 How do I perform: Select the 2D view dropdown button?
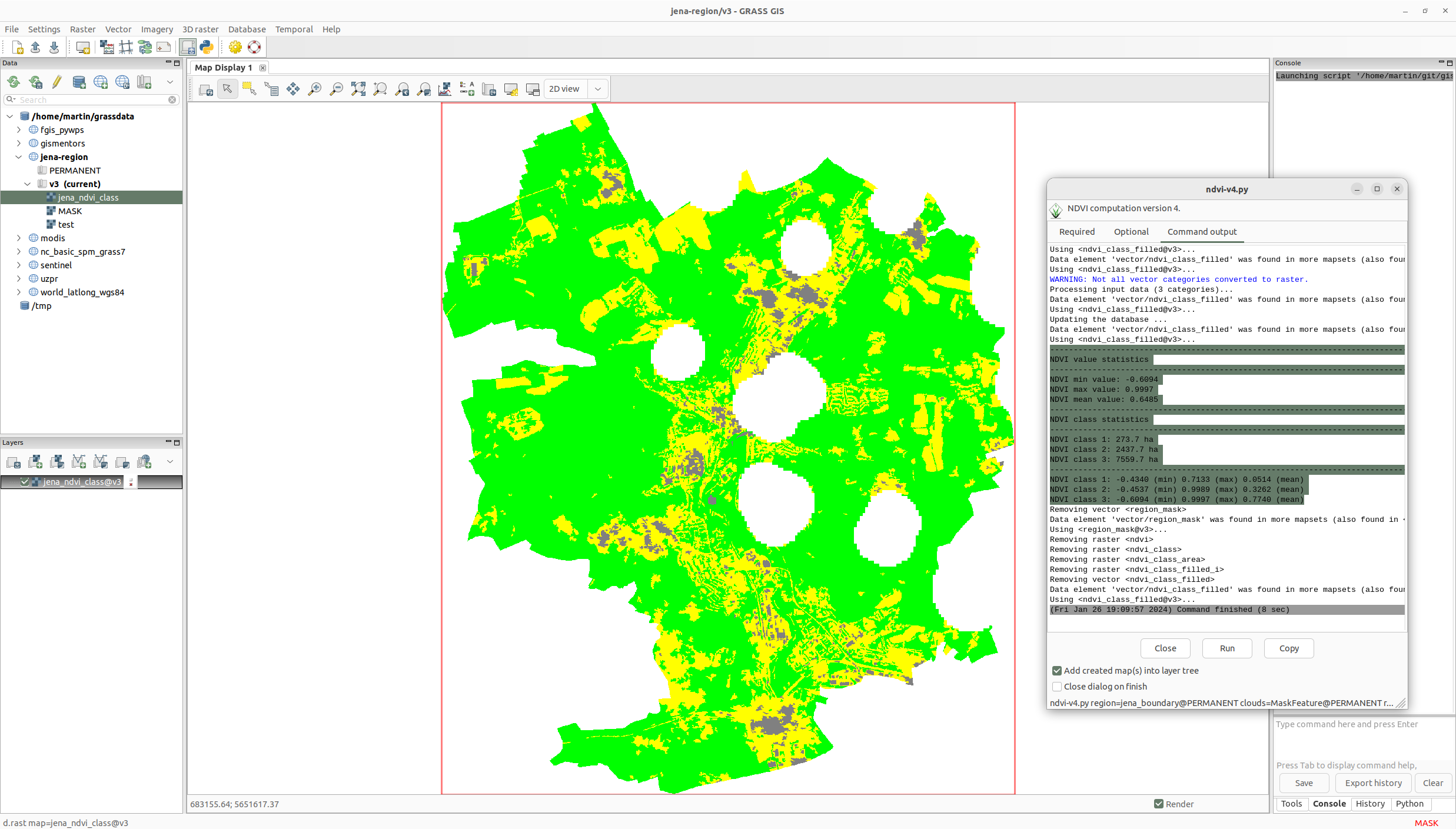pos(598,88)
